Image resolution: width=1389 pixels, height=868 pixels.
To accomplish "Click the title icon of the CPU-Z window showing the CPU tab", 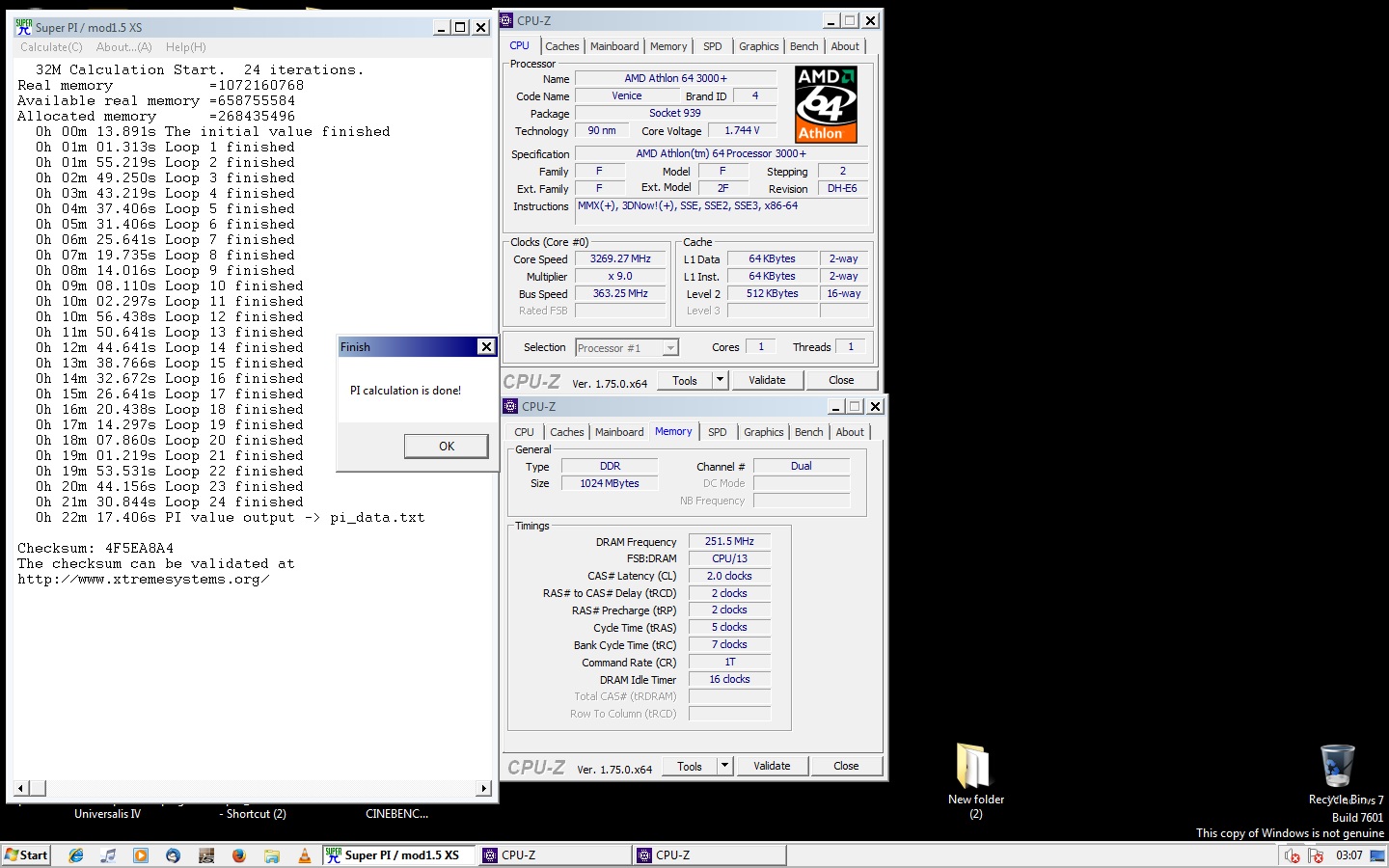I will click(x=506, y=20).
